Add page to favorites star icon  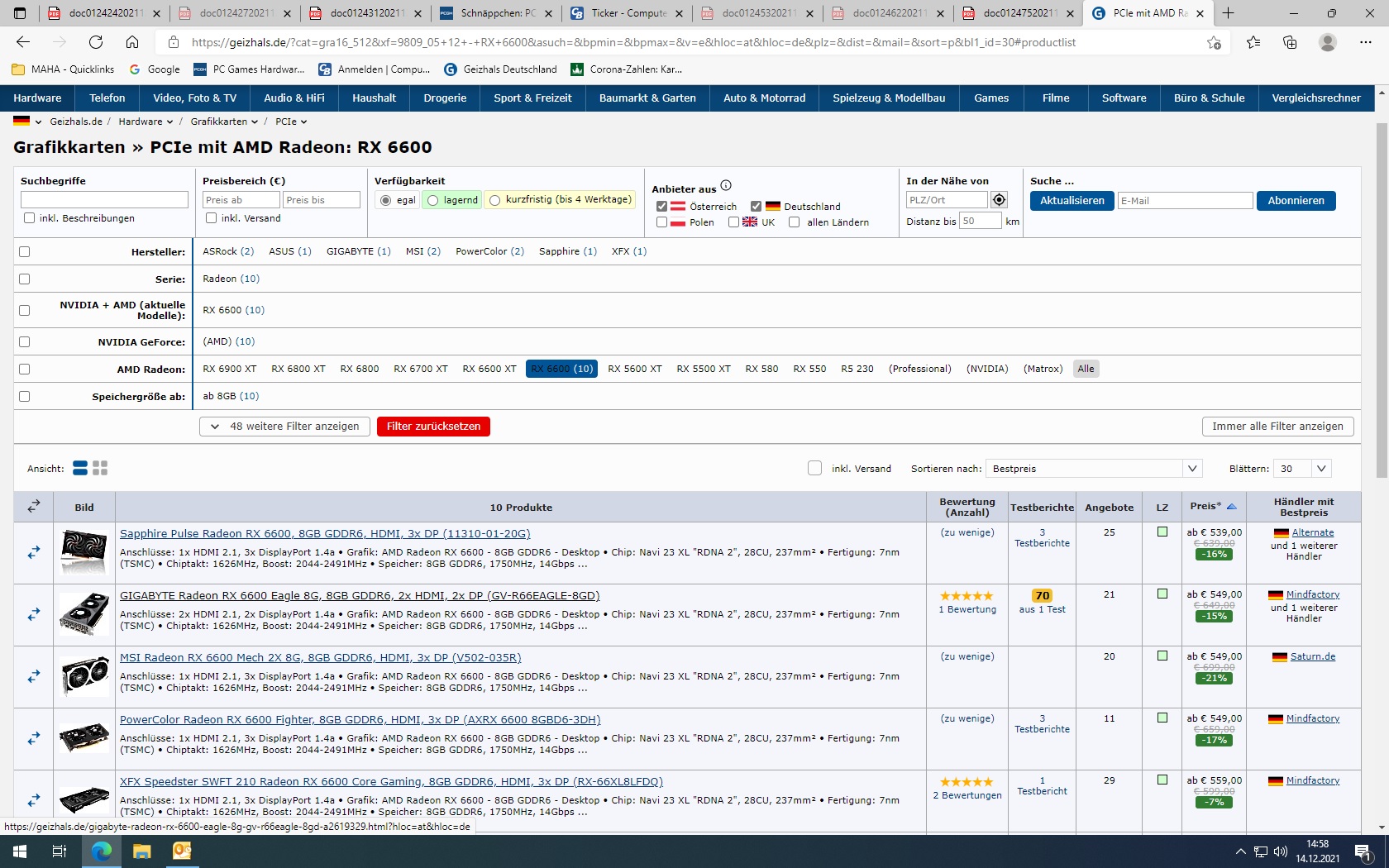click(1214, 42)
